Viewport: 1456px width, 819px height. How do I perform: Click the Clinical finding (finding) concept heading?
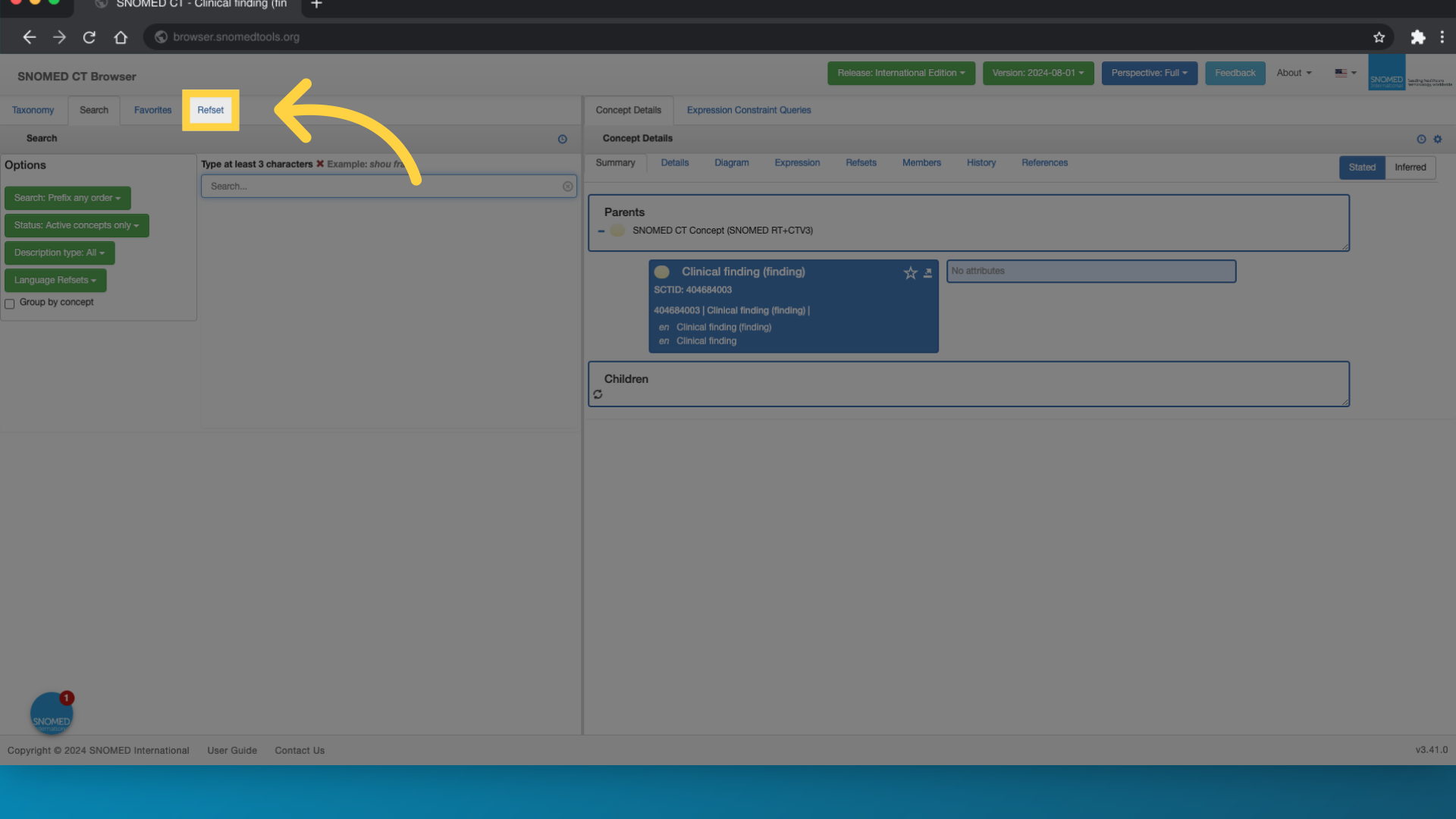pyautogui.click(x=743, y=271)
